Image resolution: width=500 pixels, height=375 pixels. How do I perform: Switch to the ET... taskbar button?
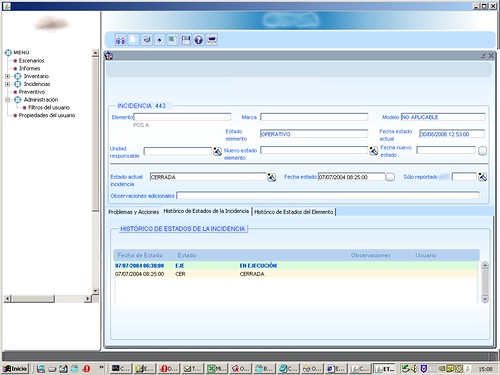(384, 369)
